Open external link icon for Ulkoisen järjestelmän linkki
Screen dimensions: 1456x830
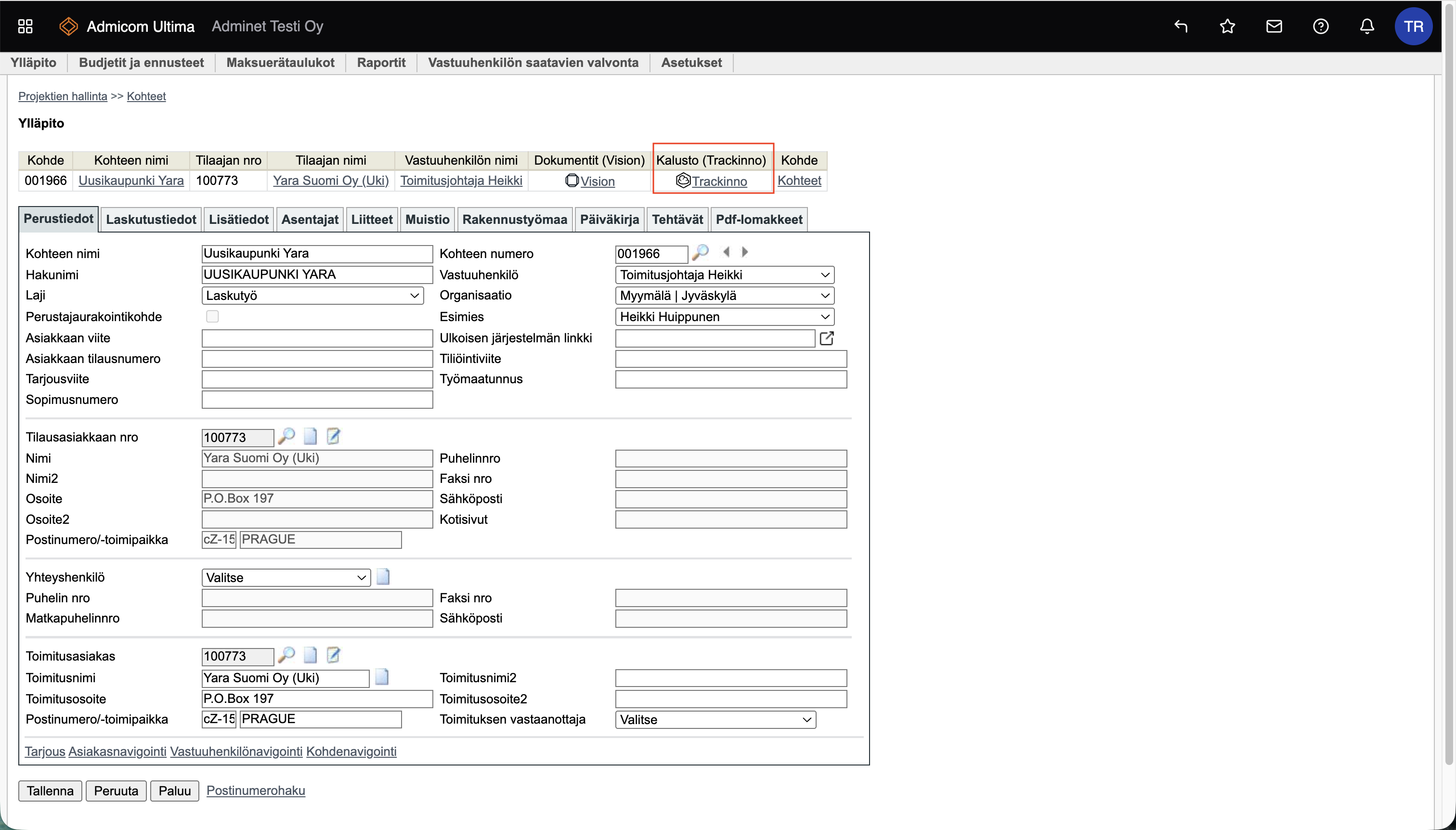click(827, 338)
